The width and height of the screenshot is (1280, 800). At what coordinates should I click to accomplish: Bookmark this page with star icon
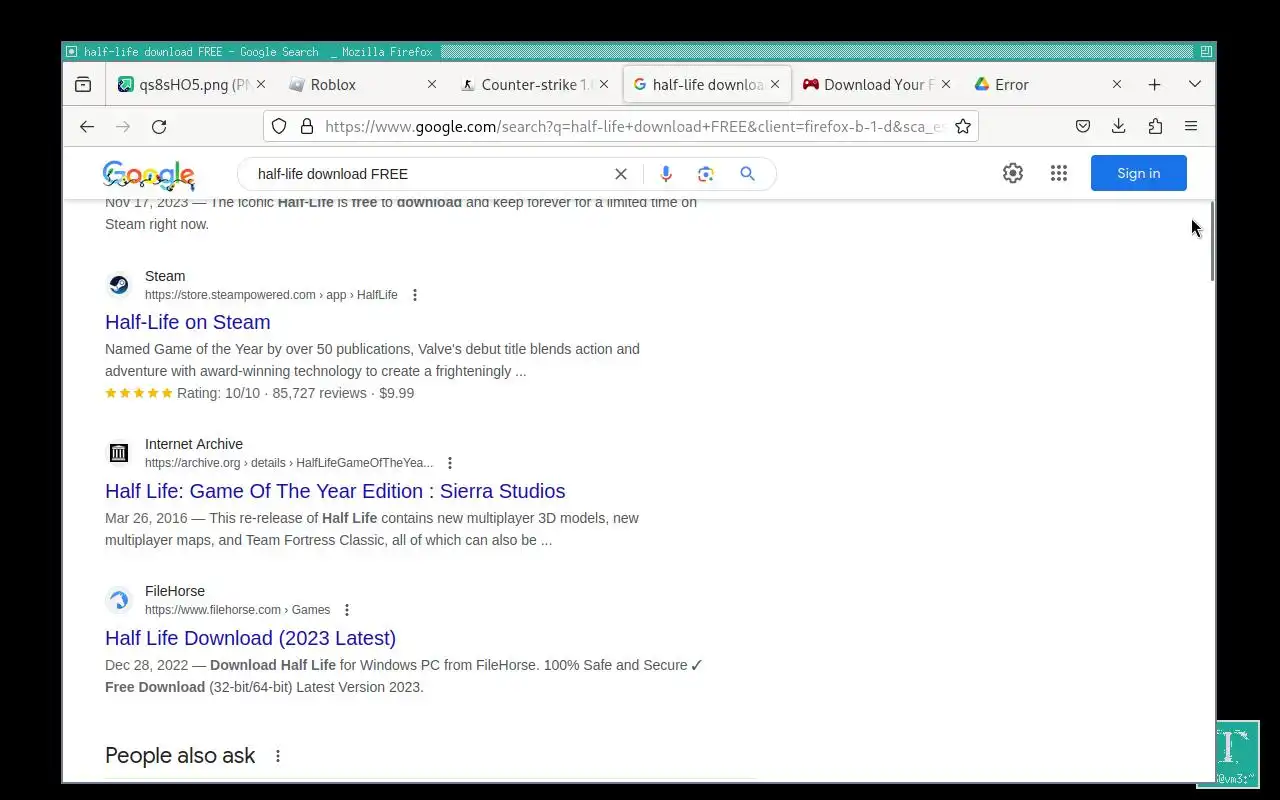pos(962,126)
